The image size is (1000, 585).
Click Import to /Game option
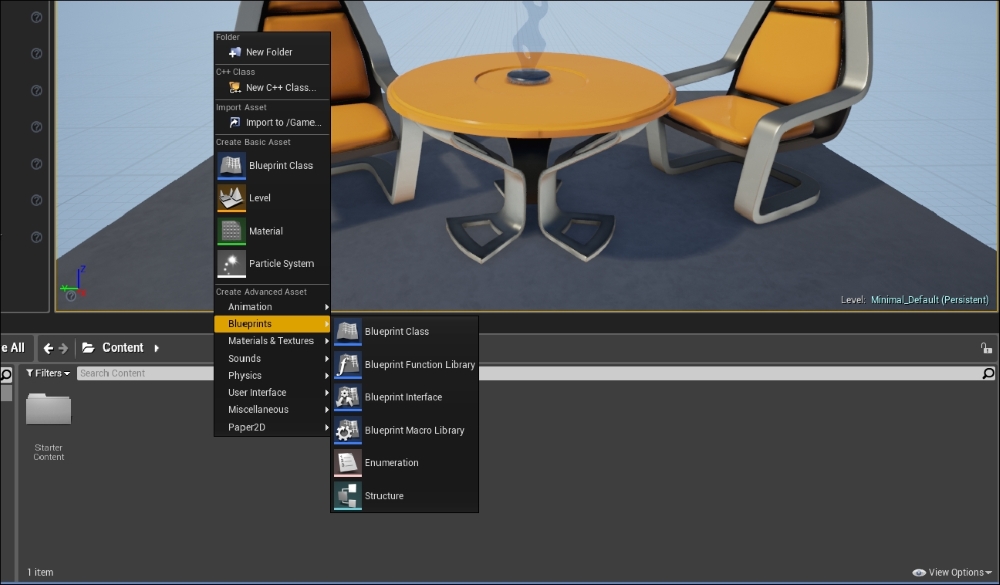click(283, 123)
